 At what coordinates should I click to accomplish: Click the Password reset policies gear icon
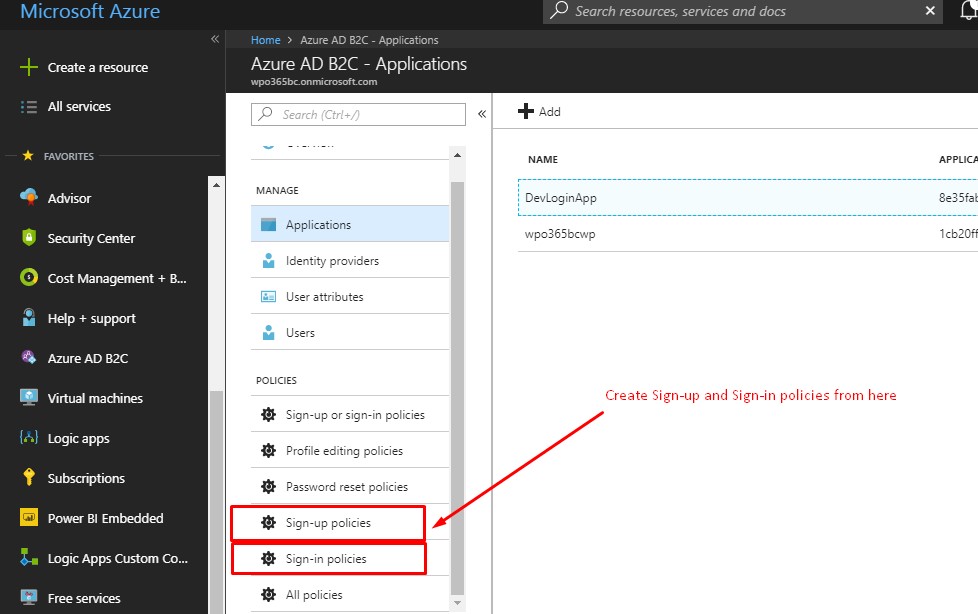coord(268,487)
